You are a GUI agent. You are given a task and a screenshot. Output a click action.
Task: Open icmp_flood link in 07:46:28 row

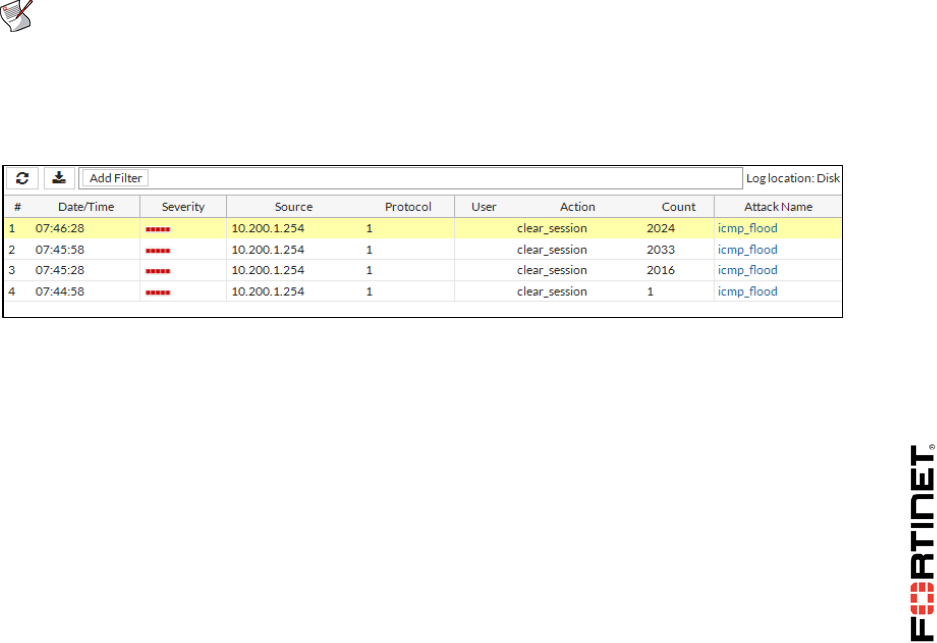point(748,228)
